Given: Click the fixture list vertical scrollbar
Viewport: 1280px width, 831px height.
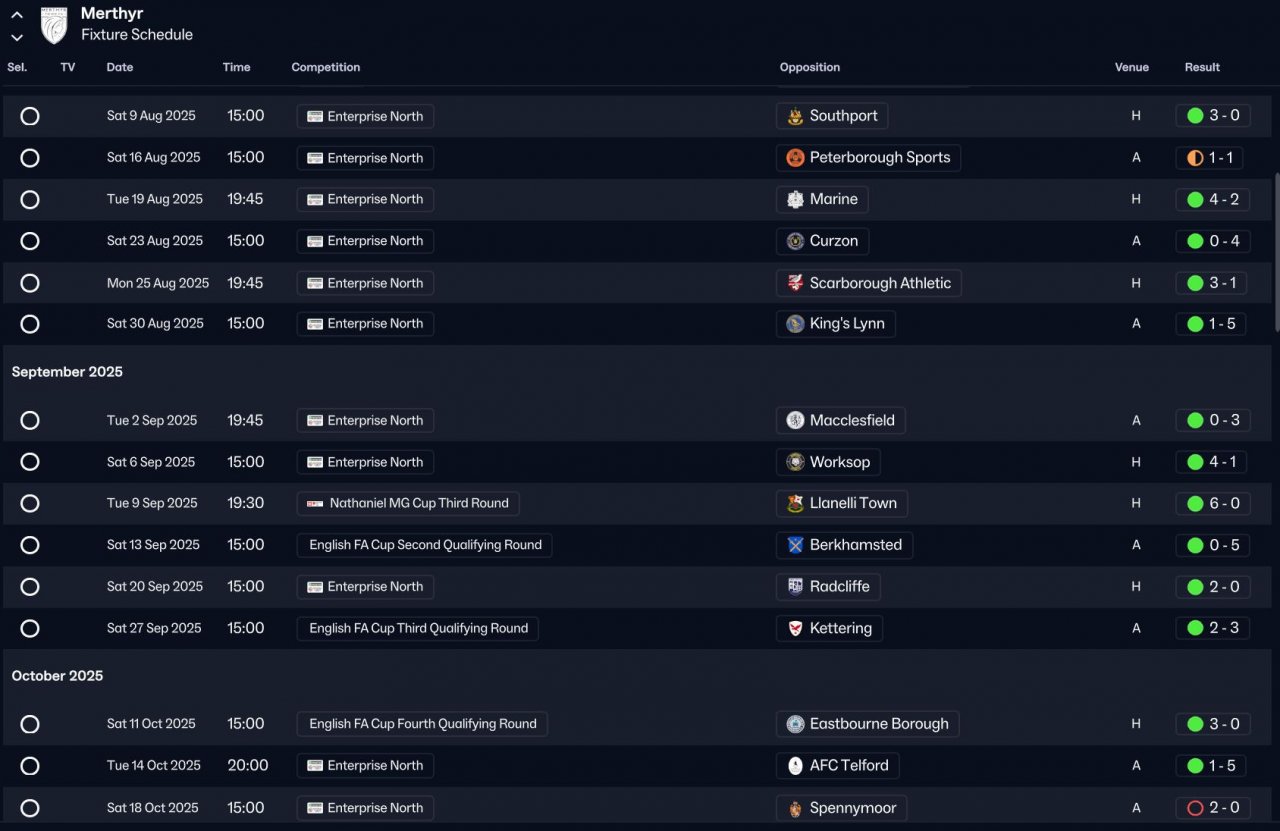Looking at the screenshot, I should tap(1276, 252).
